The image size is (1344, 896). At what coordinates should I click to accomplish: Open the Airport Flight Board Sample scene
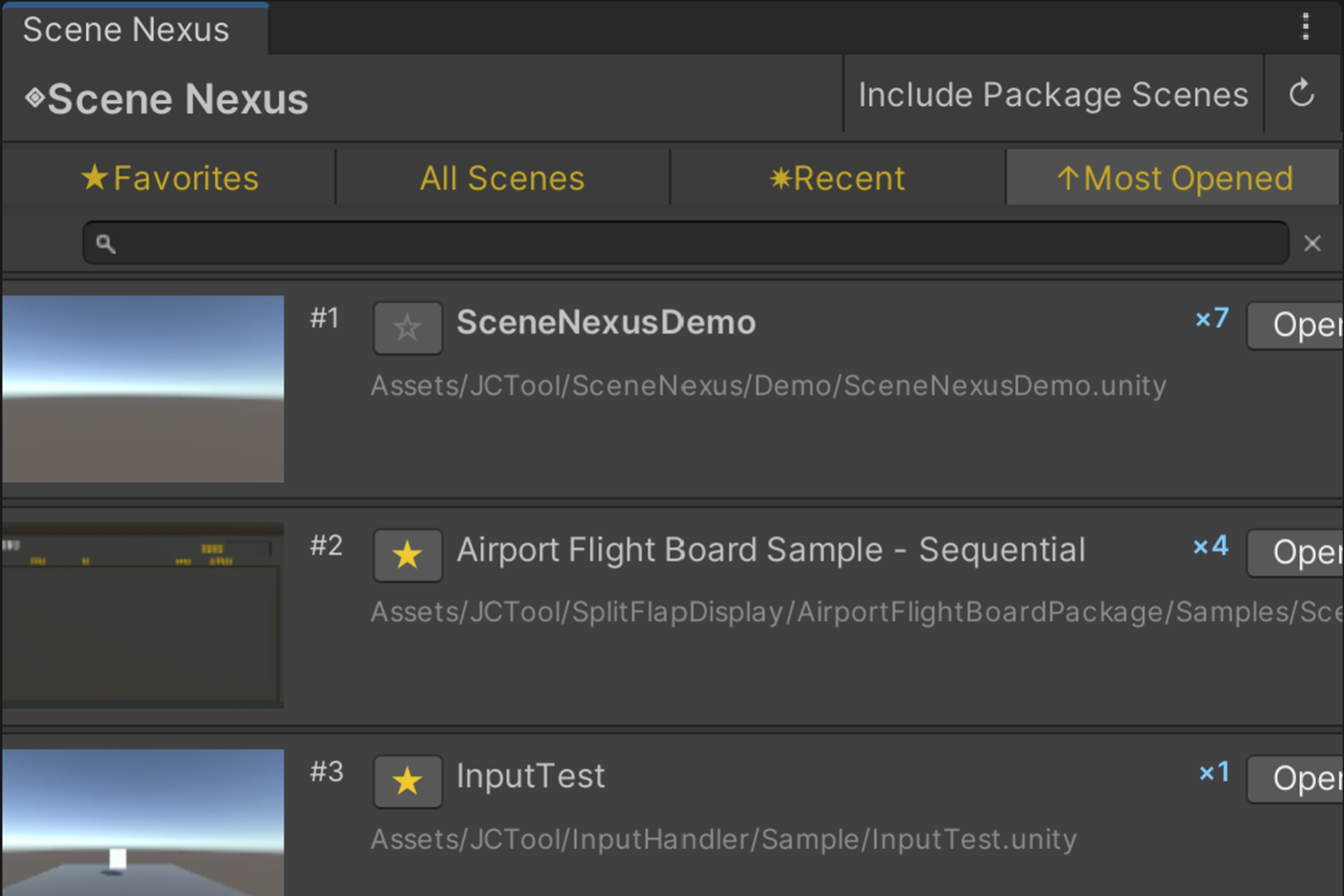pos(1295,552)
